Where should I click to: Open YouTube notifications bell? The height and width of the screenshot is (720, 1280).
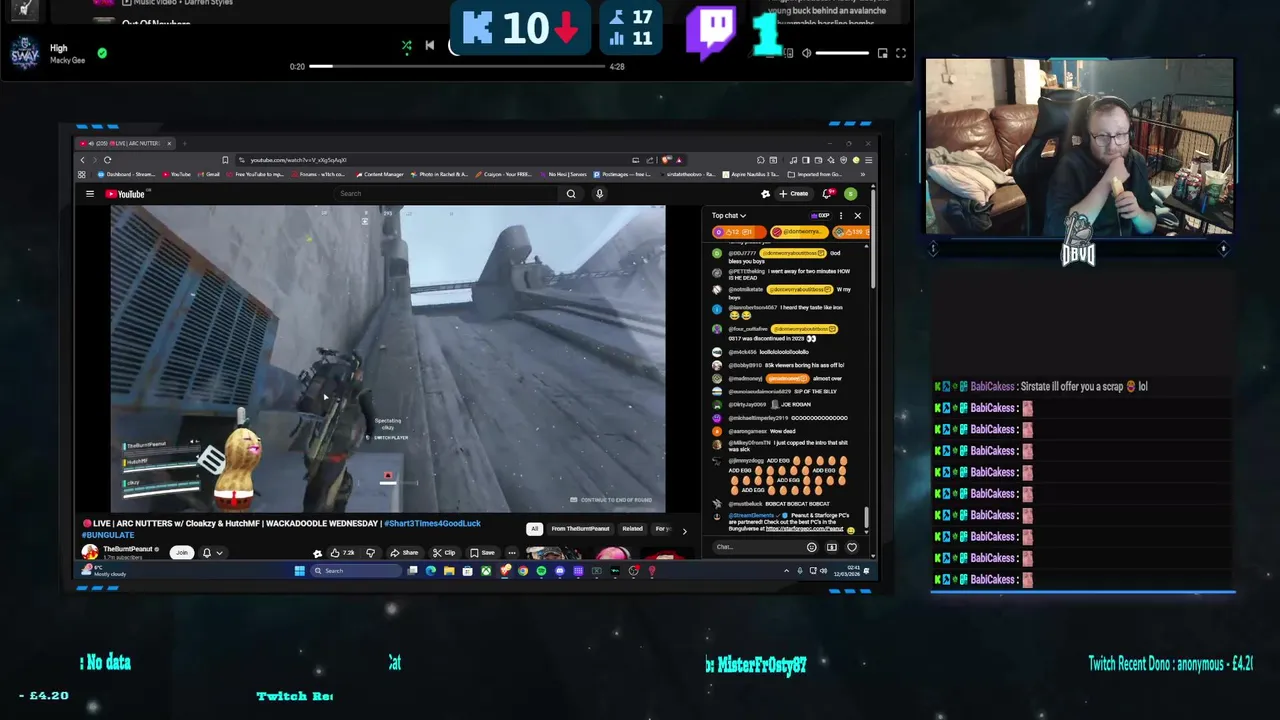[x=827, y=194]
